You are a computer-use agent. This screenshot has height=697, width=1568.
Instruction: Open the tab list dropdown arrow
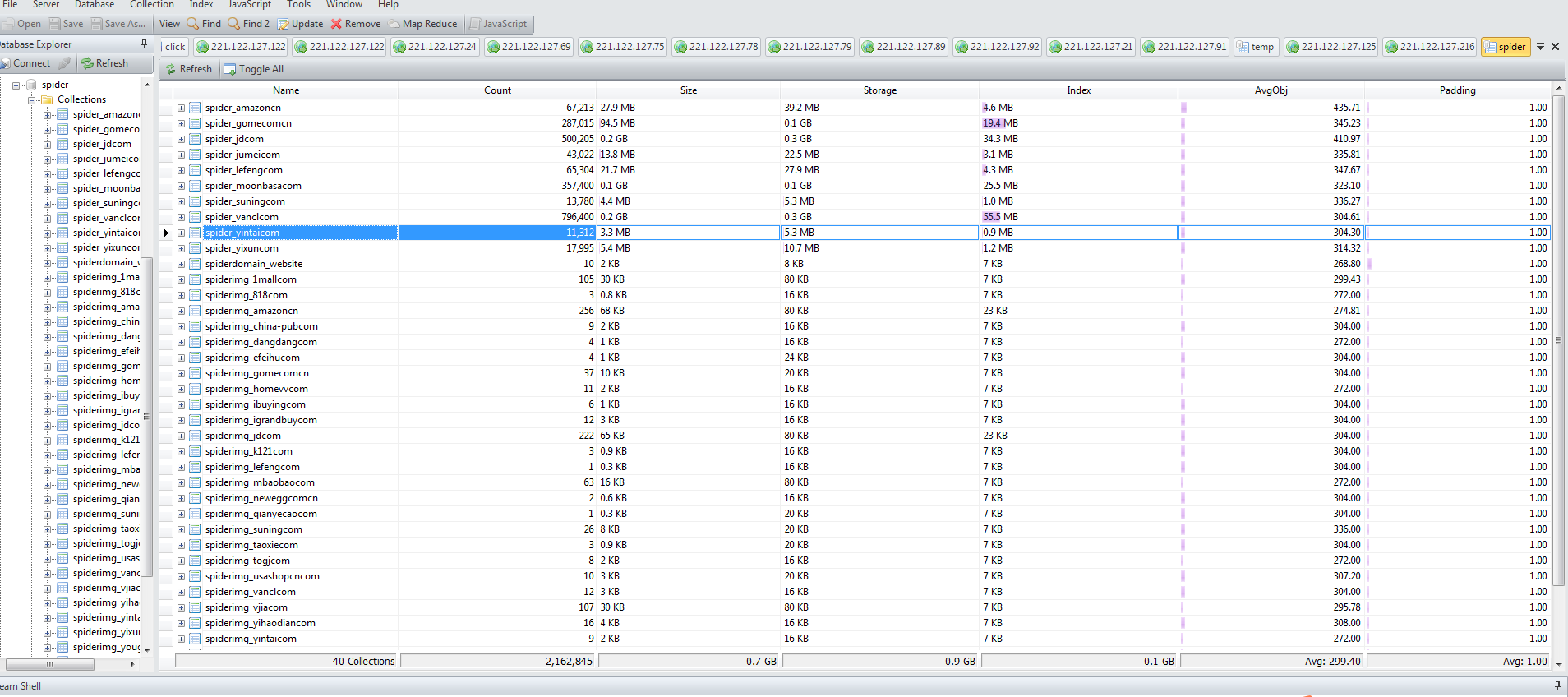tap(1541, 47)
